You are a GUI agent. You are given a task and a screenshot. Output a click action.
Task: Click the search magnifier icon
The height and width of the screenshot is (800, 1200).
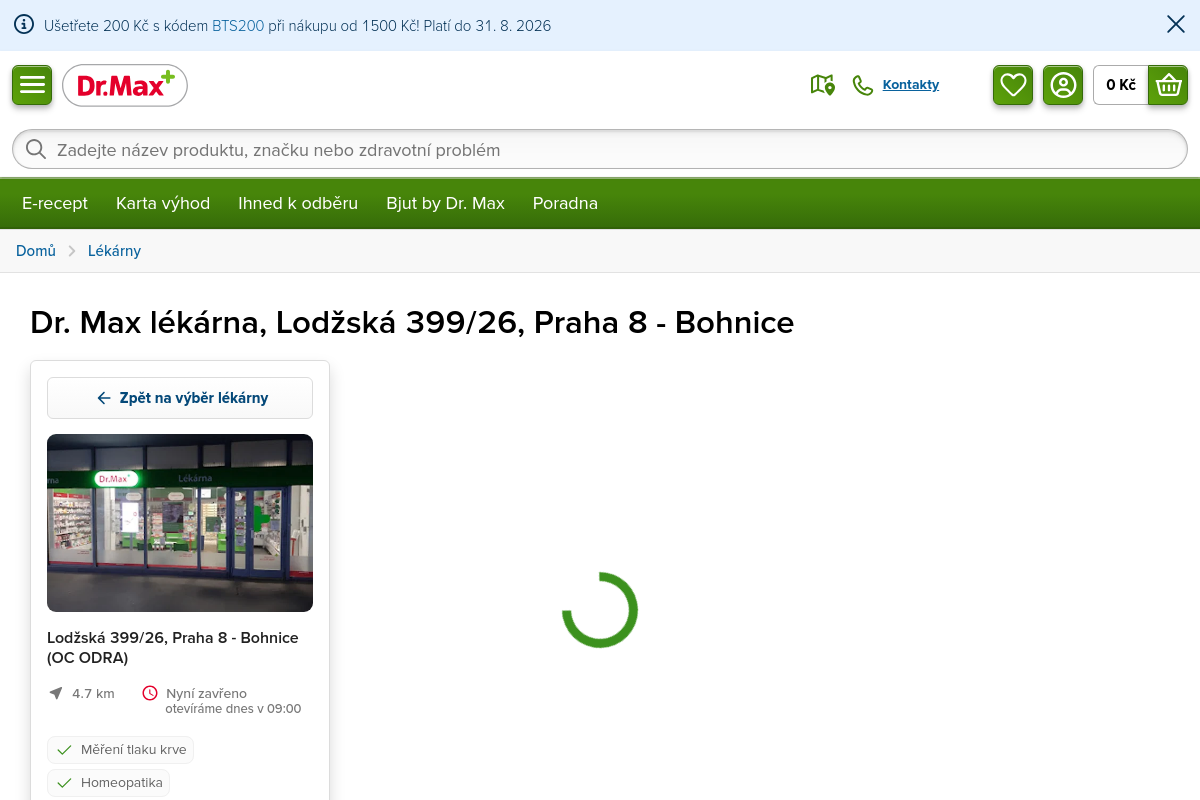pyautogui.click(x=36, y=150)
